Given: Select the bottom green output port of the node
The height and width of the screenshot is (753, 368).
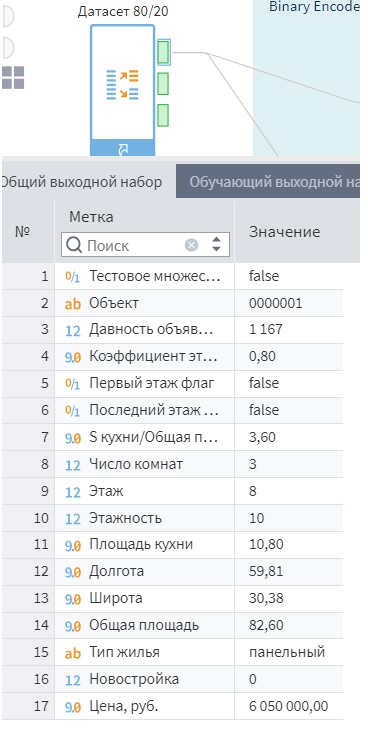Looking at the screenshot, I should point(163,115).
